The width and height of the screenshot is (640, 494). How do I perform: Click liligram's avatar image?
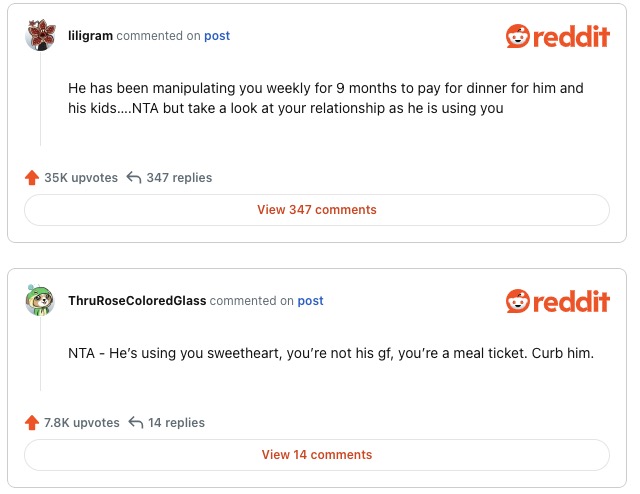(40, 36)
